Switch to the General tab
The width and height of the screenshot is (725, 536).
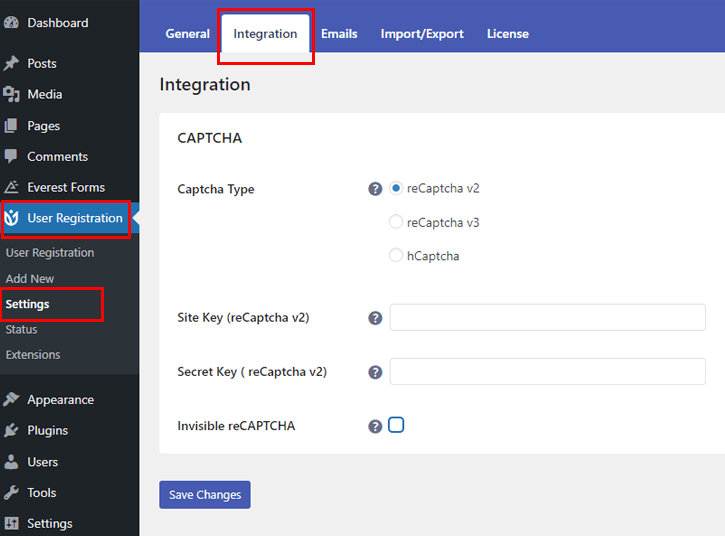[x=188, y=34]
